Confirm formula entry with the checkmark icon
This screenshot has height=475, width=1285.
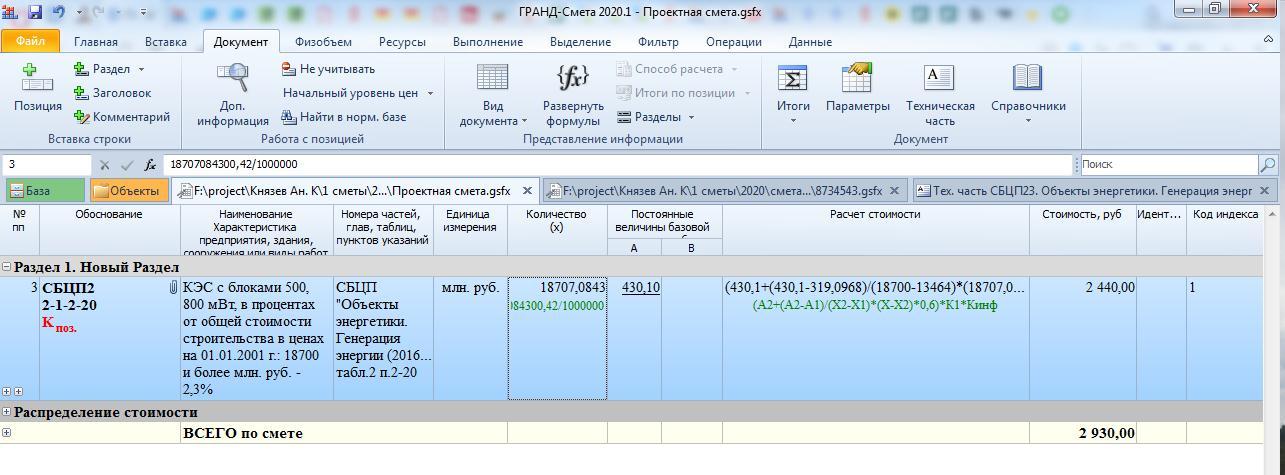point(127,165)
